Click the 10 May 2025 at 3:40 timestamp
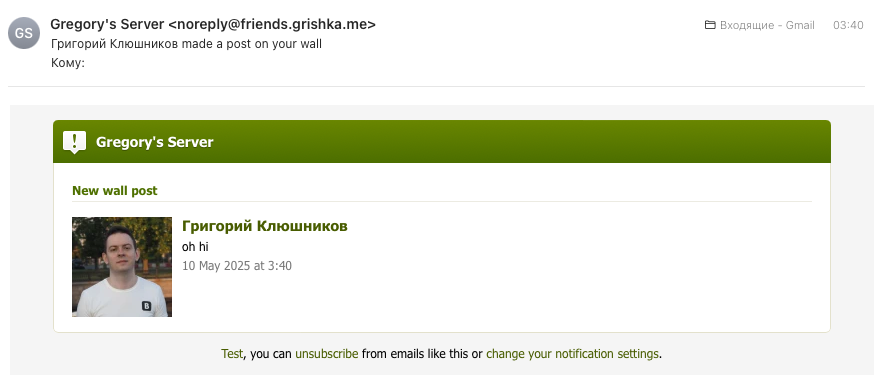Viewport: 882px width, 382px height. pyautogui.click(x=237, y=266)
